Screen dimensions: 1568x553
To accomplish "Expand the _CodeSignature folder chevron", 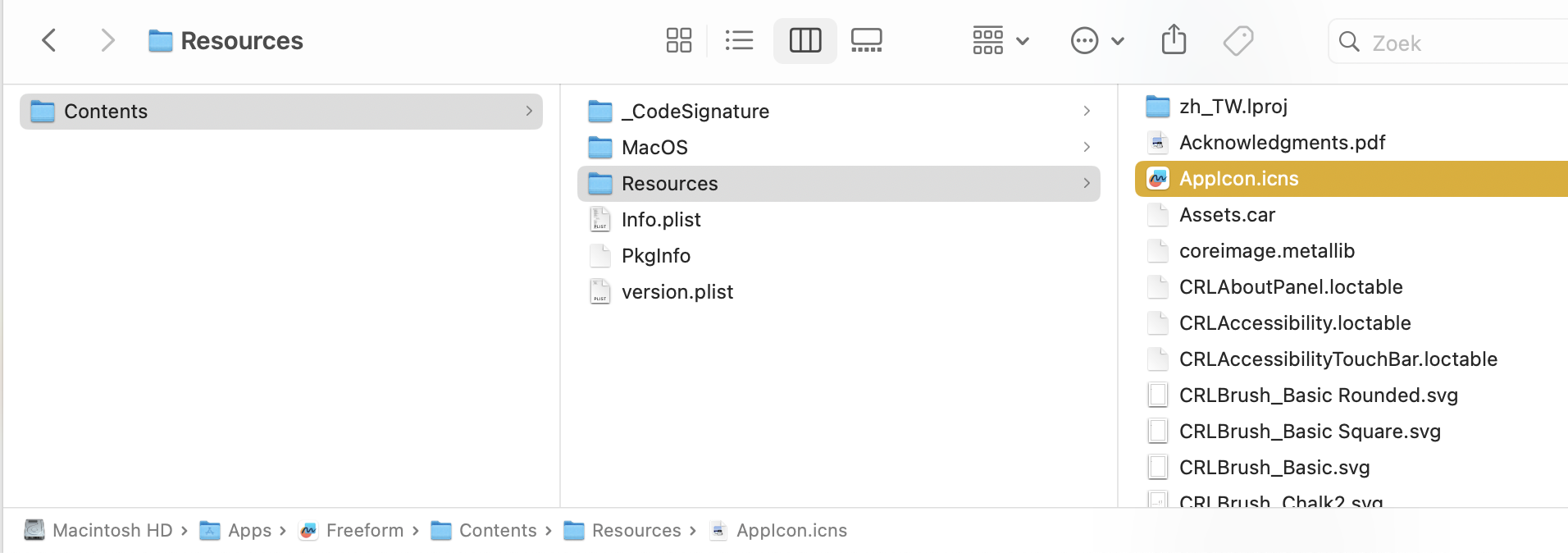I will [x=1087, y=112].
